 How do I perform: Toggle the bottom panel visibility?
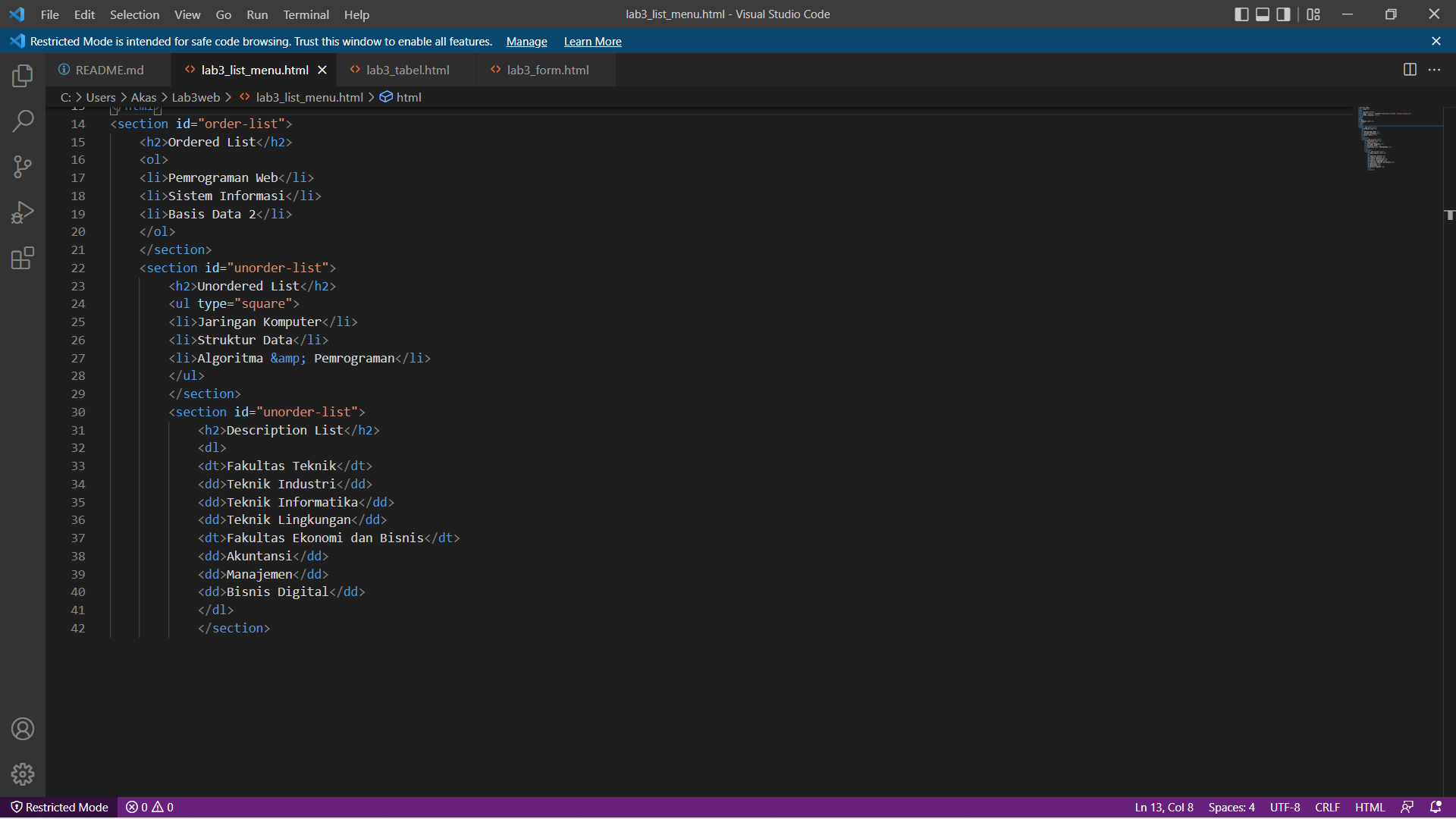(x=1263, y=14)
